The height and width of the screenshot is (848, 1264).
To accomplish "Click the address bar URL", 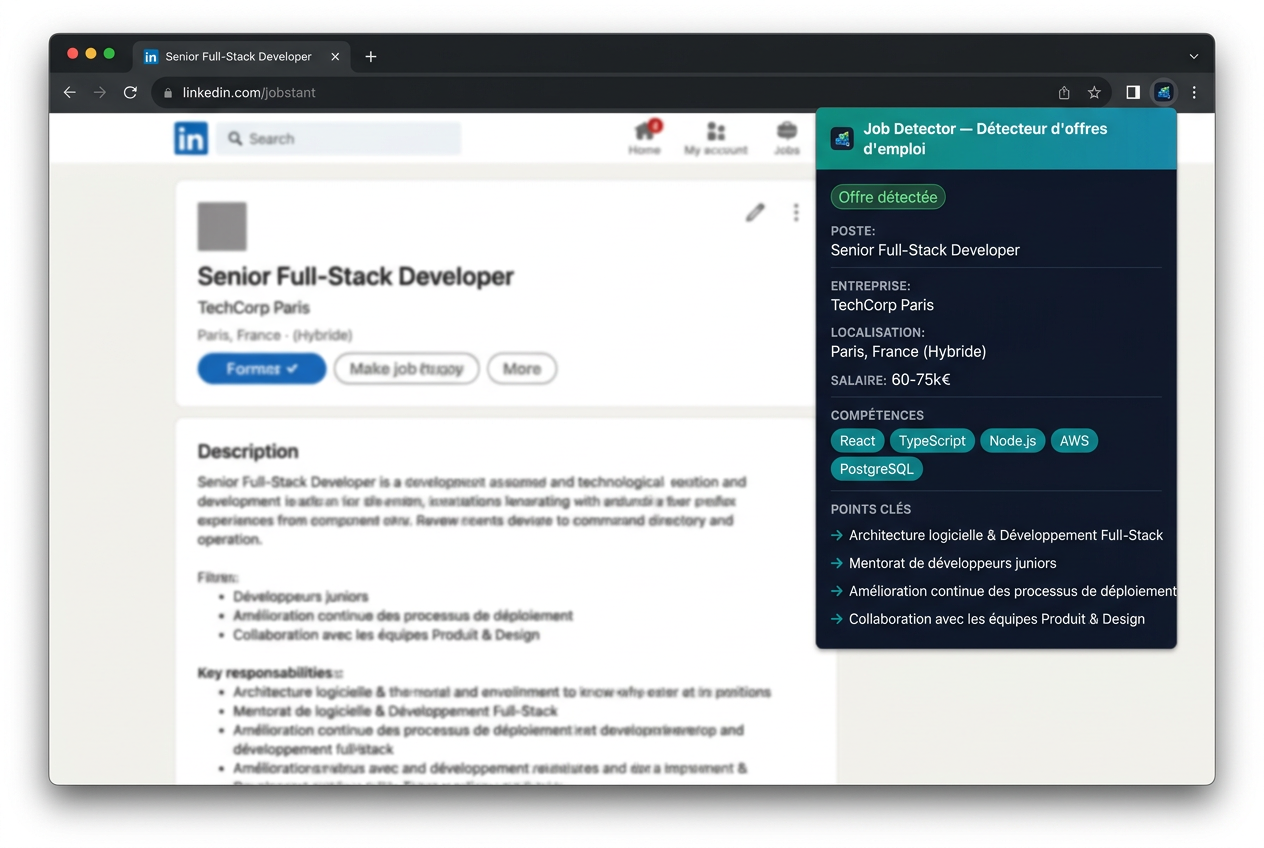I will pos(249,93).
